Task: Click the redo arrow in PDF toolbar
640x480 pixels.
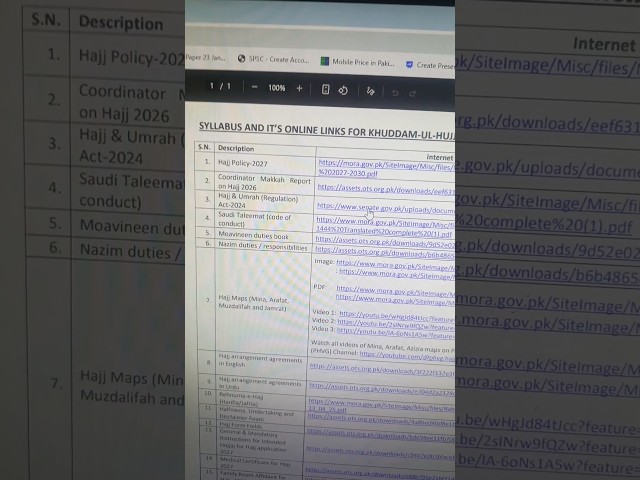Action: [x=413, y=93]
